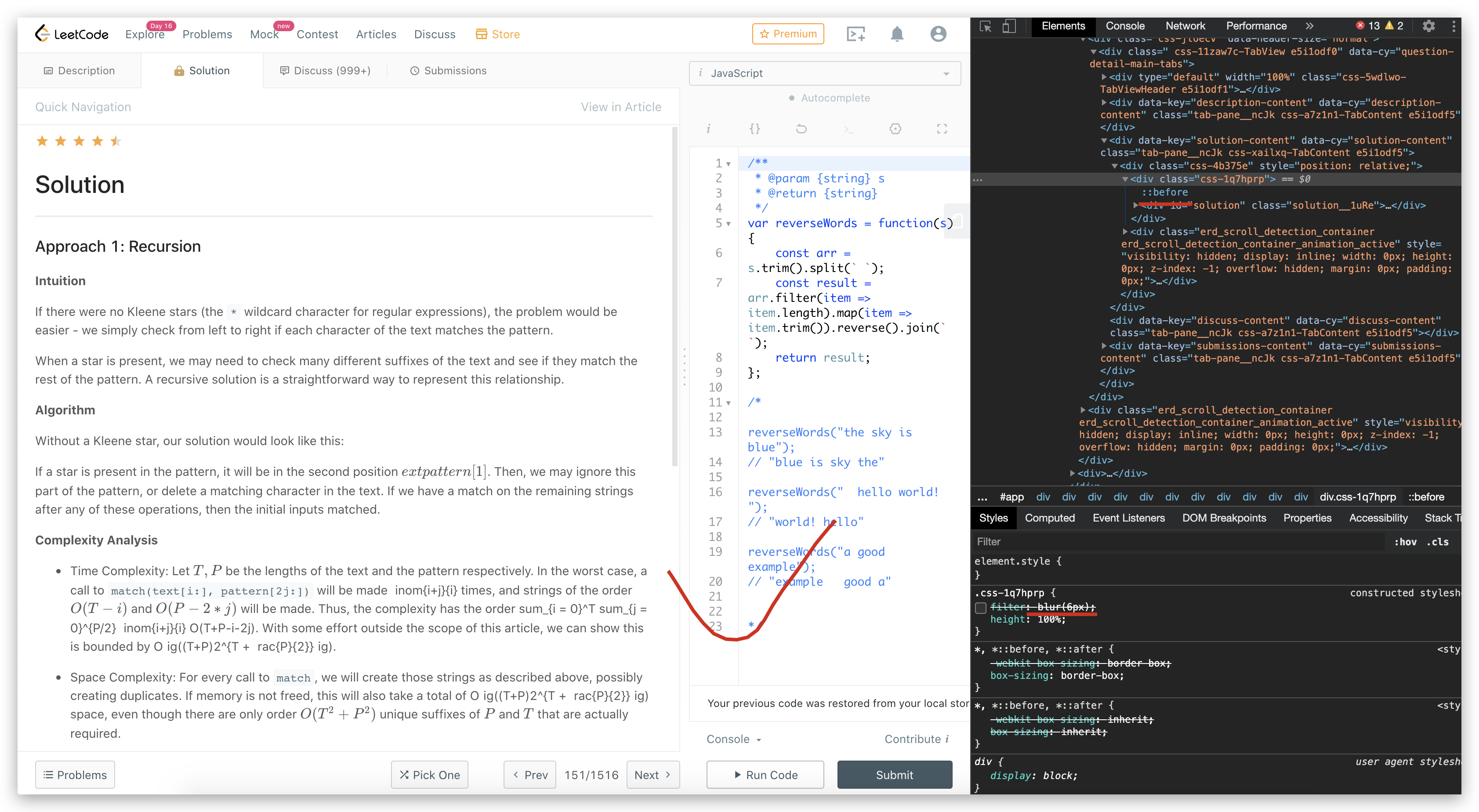Open the LeetCode Store
Screen dimensions: 1479x812
tap(497, 33)
